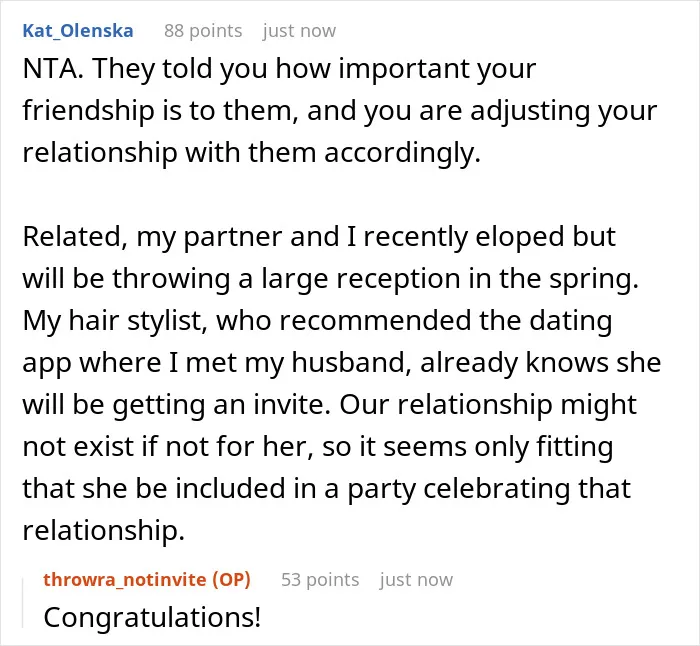Click the 88 points score

click(x=203, y=31)
